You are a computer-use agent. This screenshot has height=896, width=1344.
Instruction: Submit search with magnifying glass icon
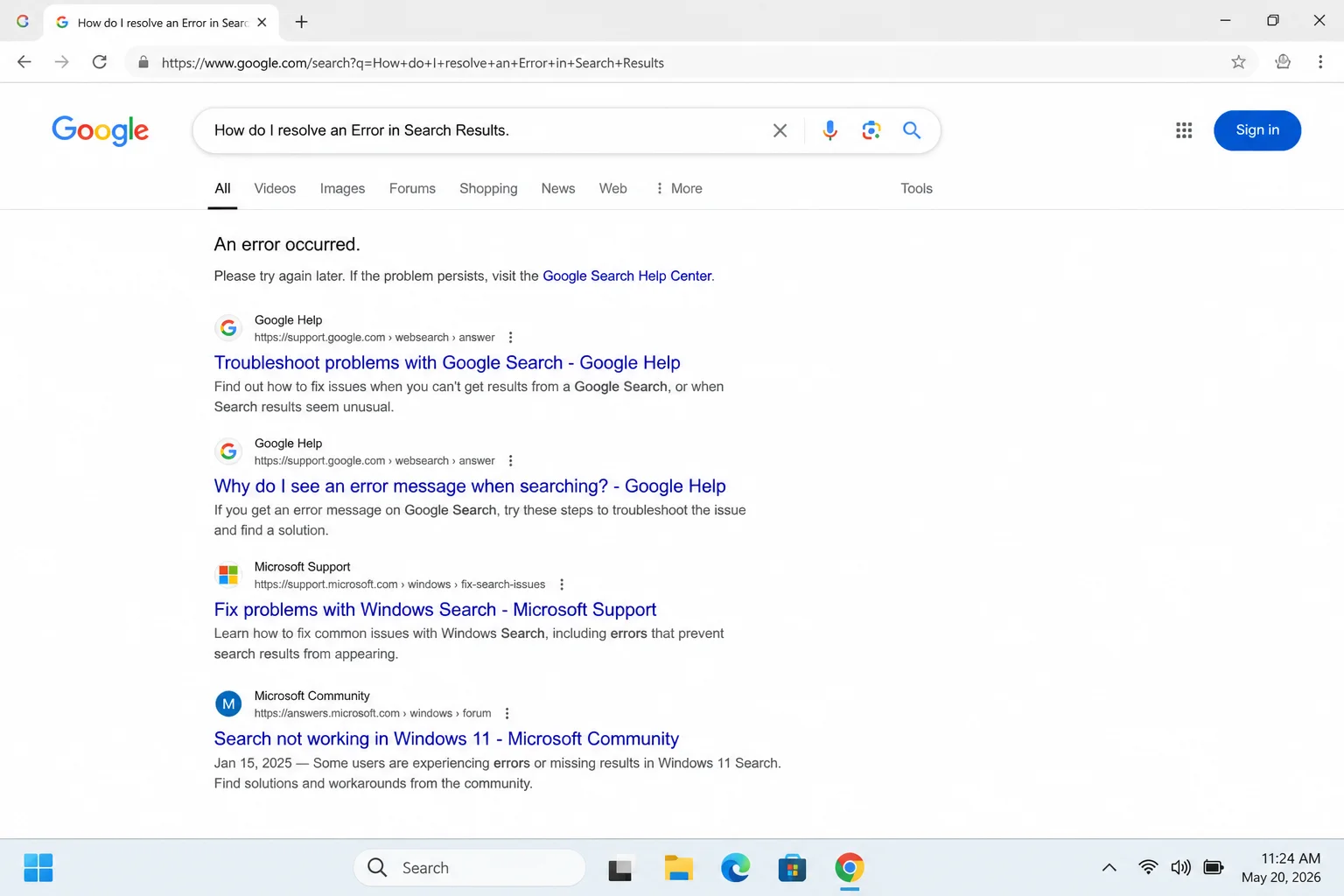coord(912,130)
